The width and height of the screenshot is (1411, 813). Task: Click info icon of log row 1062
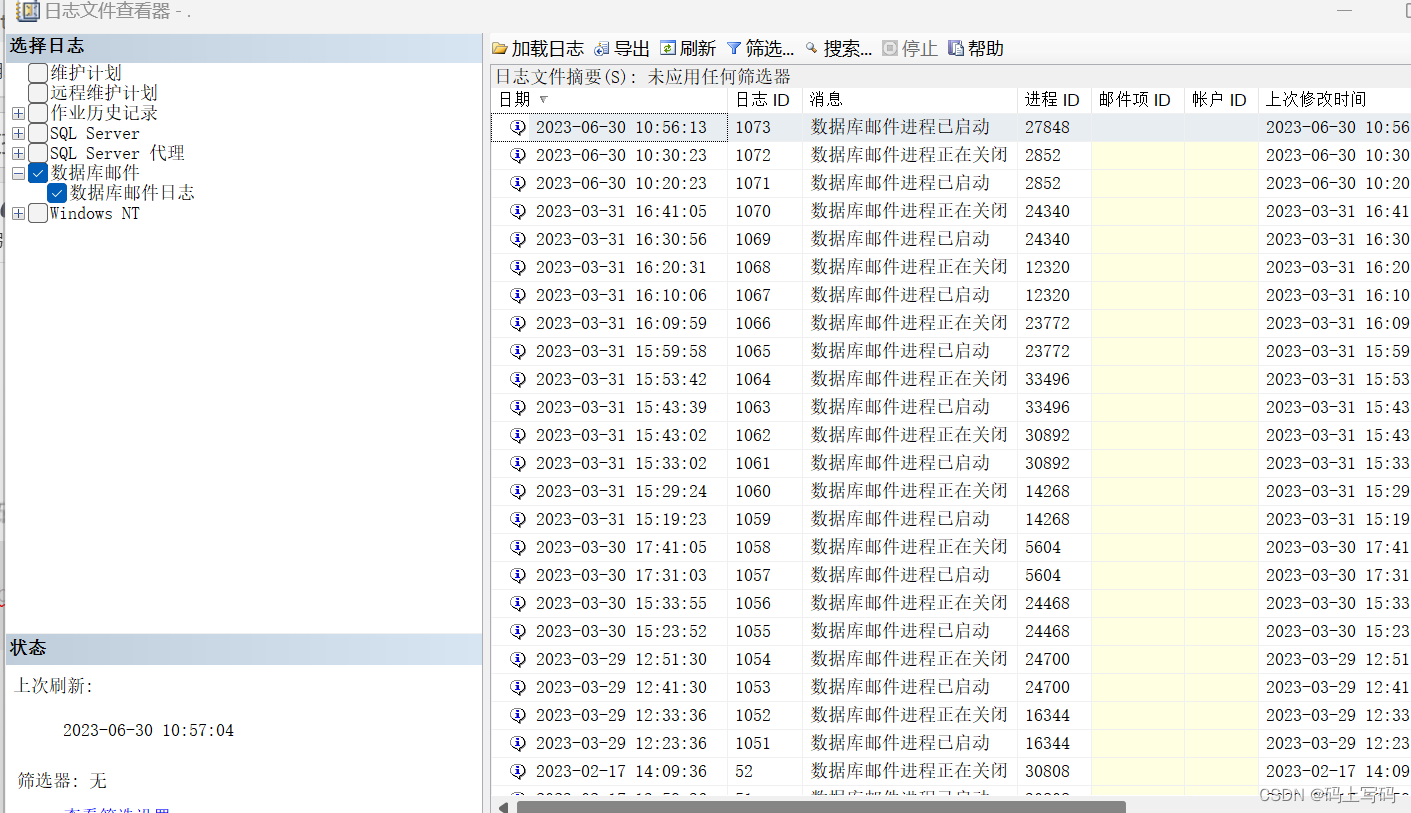[x=518, y=435]
